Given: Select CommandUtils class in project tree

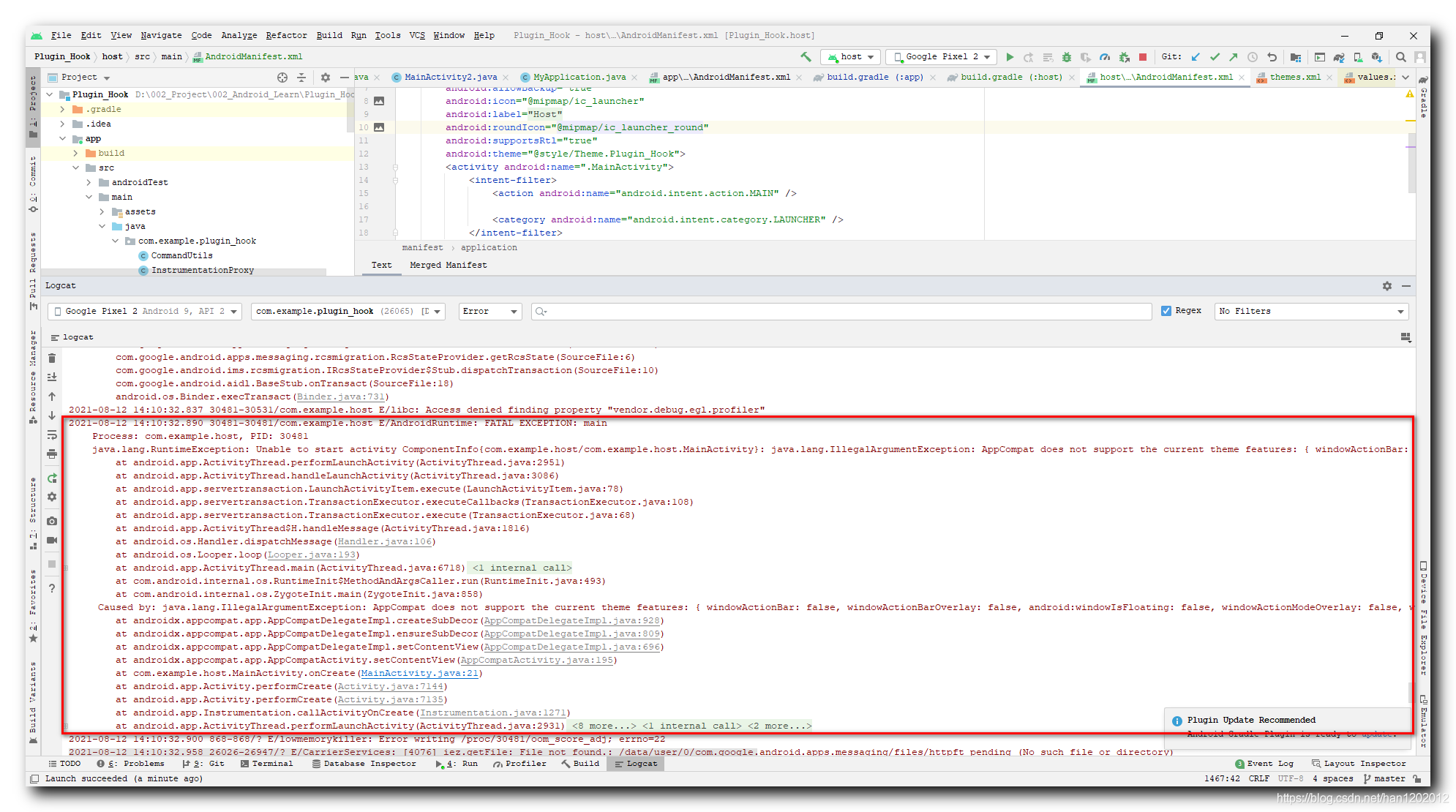Looking at the screenshot, I should [x=181, y=256].
